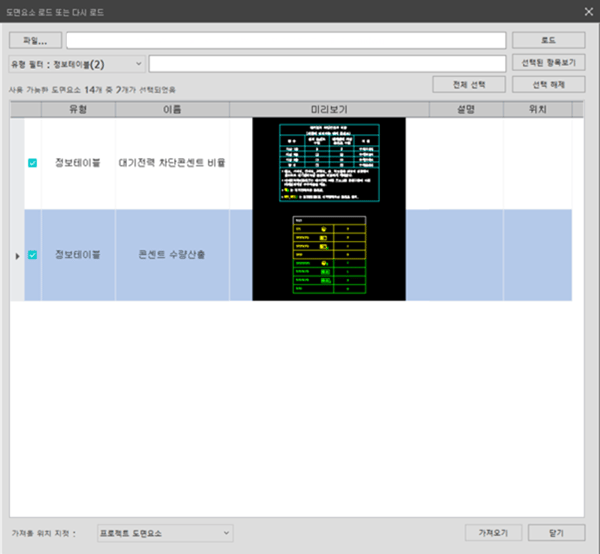Open the 유형 필터 dropdown
This screenshot has width=600, height=554.
[x=77, y=64]
